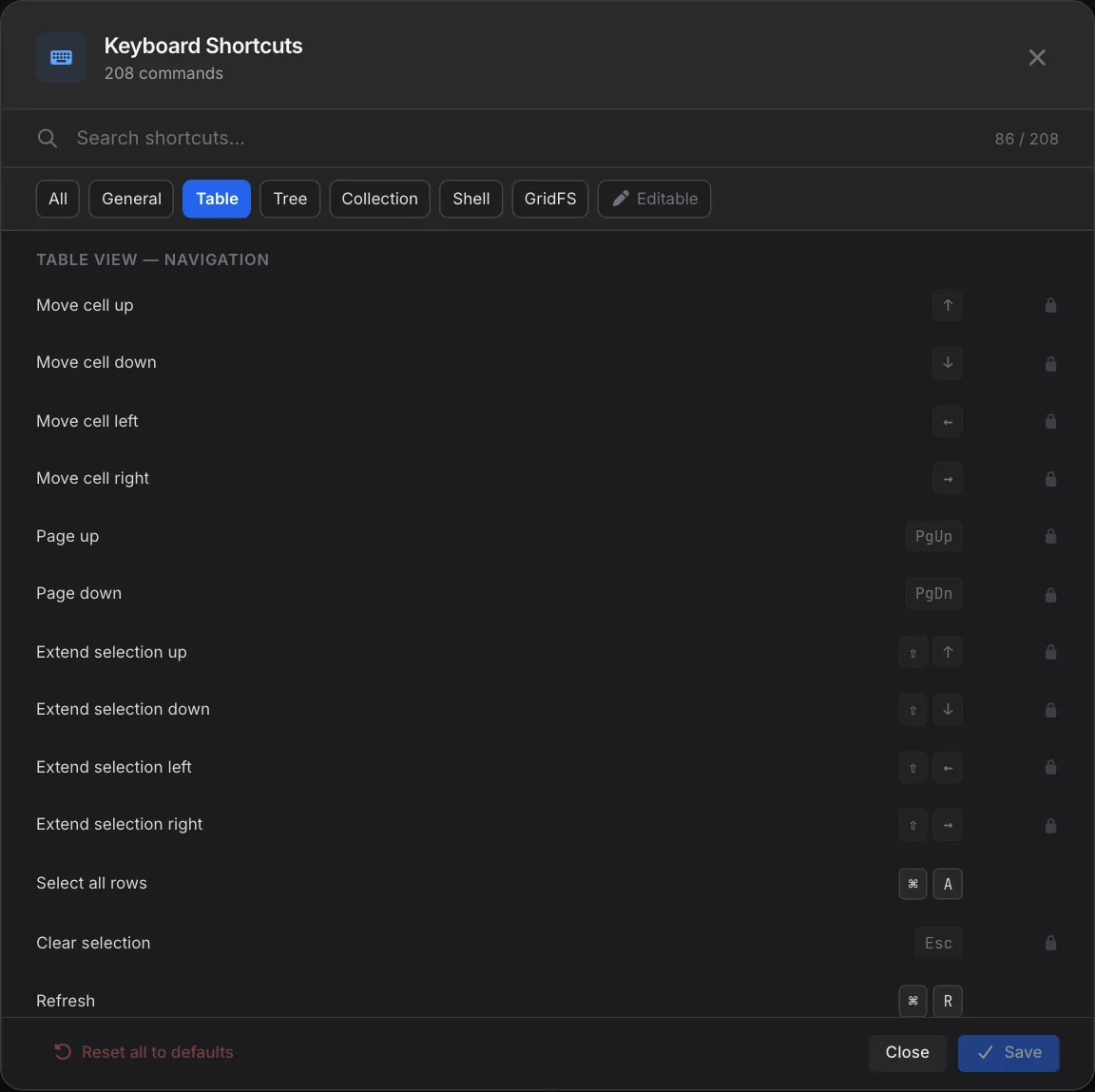Close the Keyboard Shortcuts dialog with X
The width and height of the screenshot is (1095, 1092).
pyautogui.click(x=1037, y=57)
